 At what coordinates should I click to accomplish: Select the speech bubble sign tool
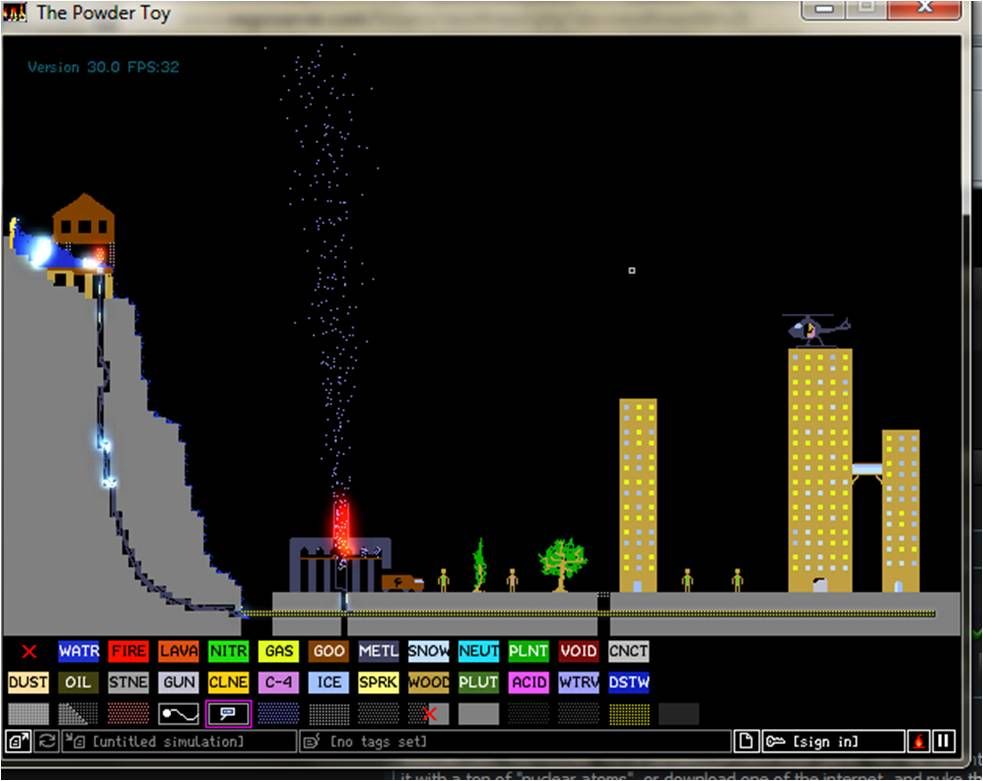pos(229,714)
